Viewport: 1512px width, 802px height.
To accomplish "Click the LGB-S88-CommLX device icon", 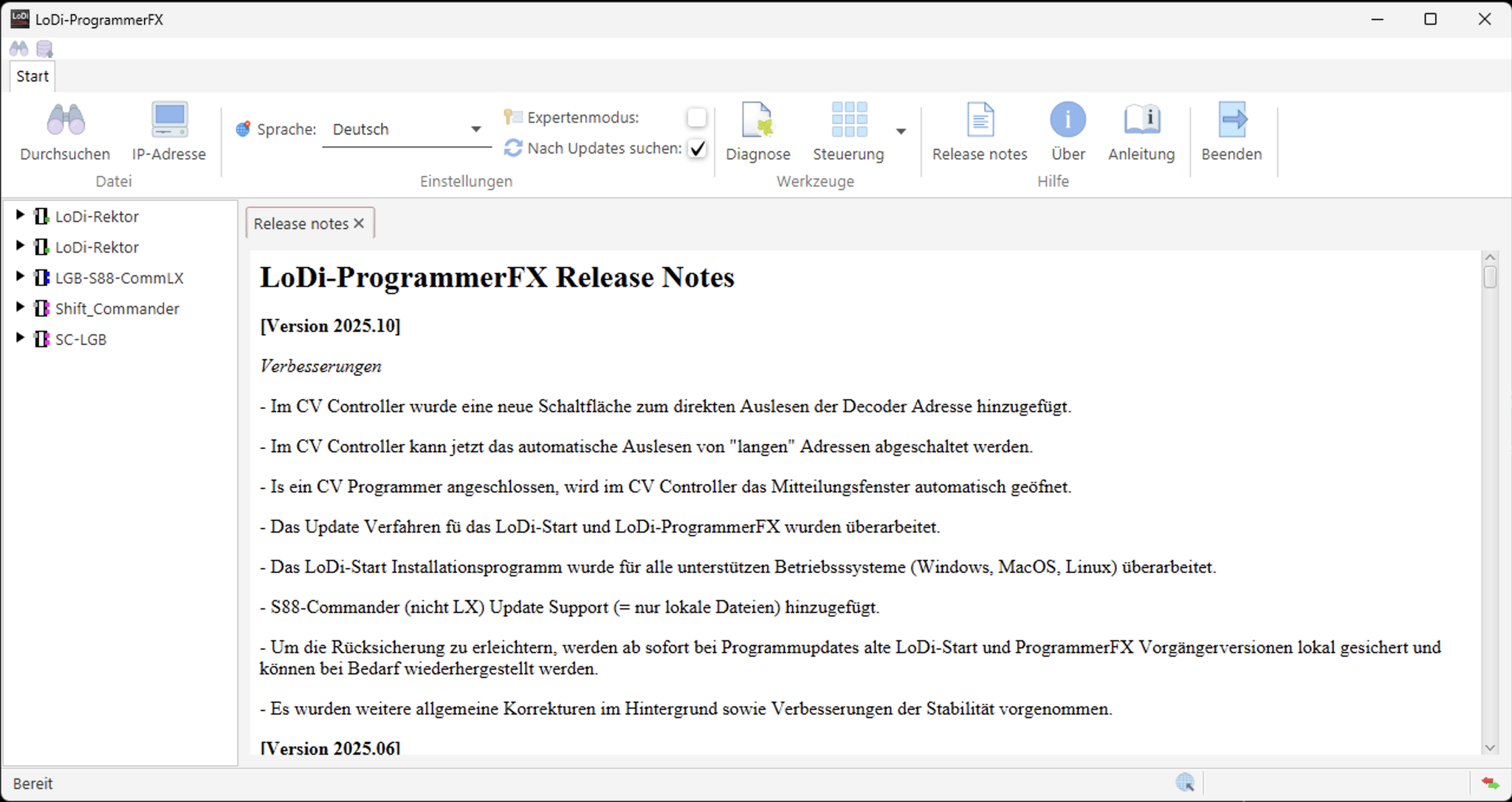I will click(42, 278).
